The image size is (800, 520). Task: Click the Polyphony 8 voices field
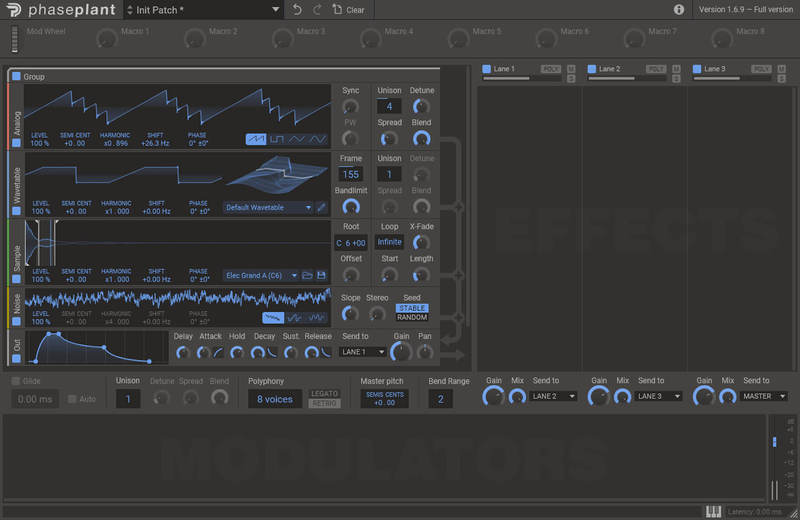274,399
